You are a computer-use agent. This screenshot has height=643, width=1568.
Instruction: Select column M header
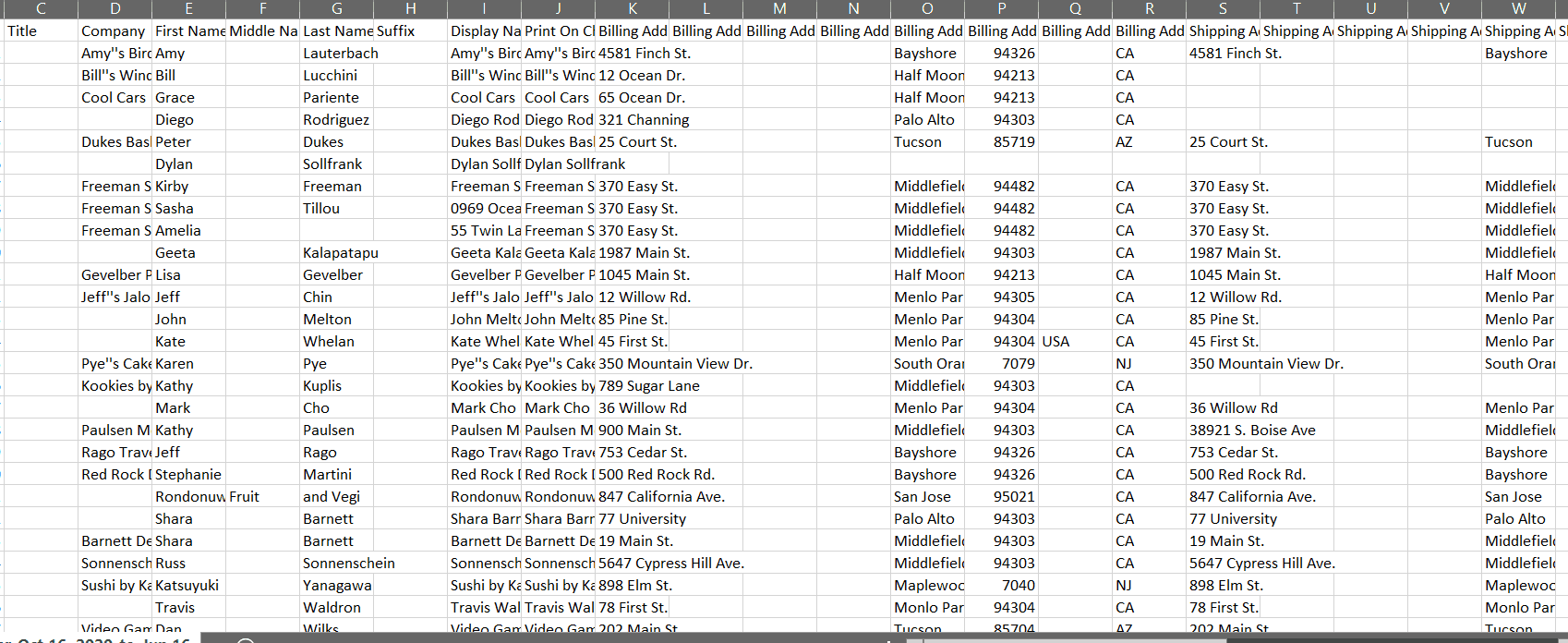(x=780, y=9)
